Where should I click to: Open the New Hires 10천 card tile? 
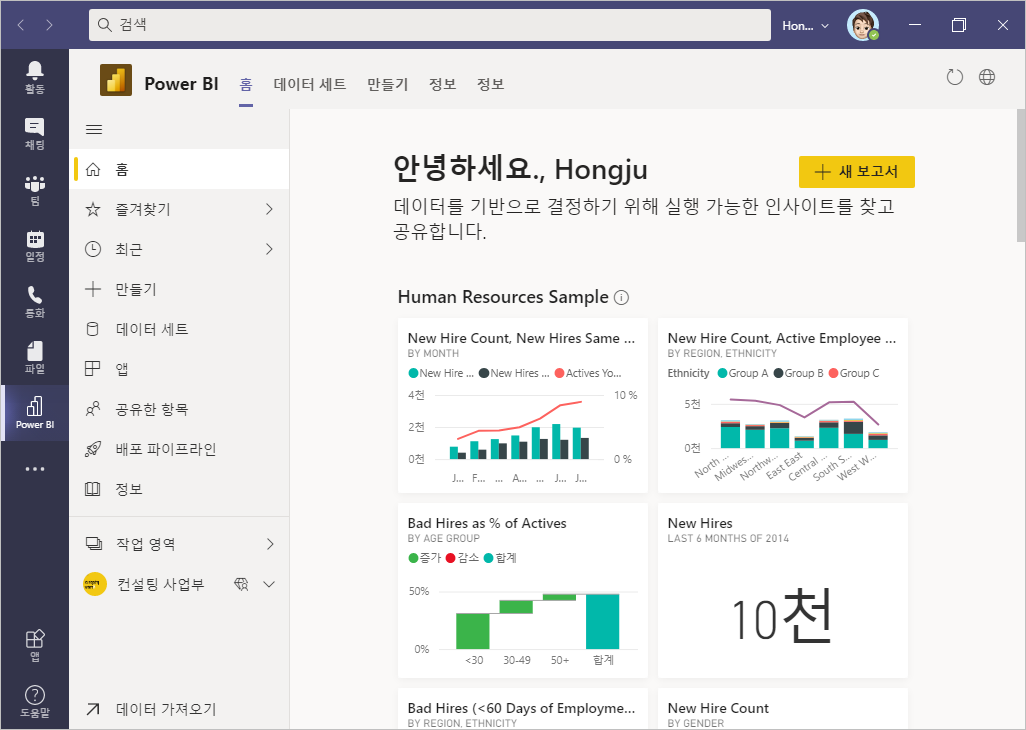click(783, 591)
